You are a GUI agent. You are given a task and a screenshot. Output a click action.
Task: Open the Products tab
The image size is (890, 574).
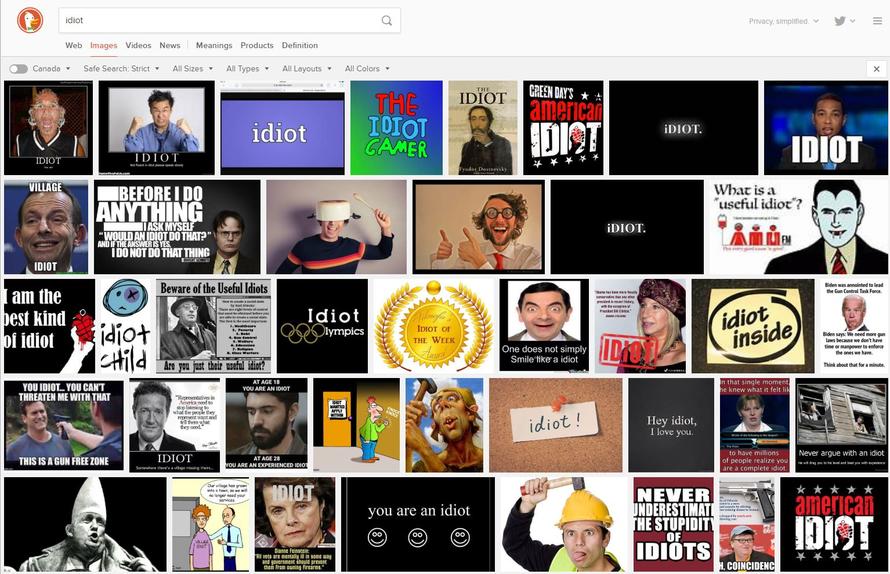coord(257,45)
